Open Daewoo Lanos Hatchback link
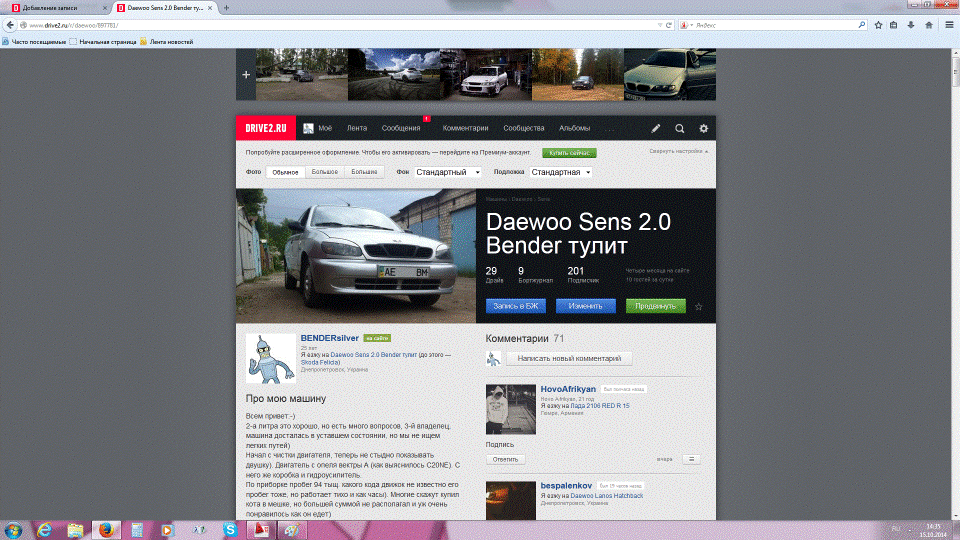 607,496
